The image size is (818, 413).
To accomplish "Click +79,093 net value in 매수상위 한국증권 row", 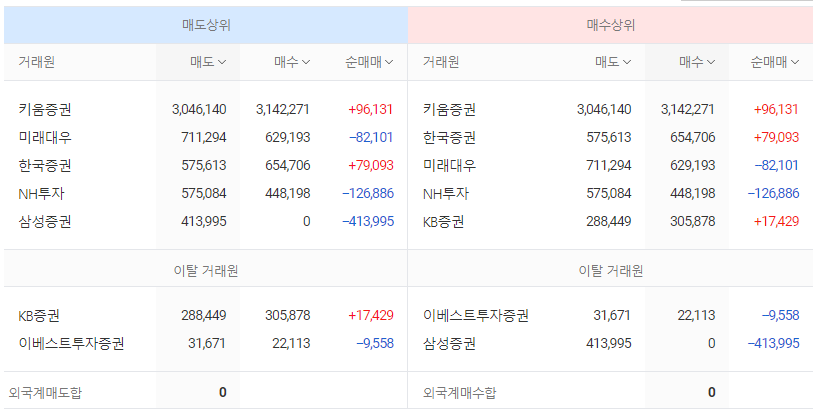I will [x=776, y=138].
